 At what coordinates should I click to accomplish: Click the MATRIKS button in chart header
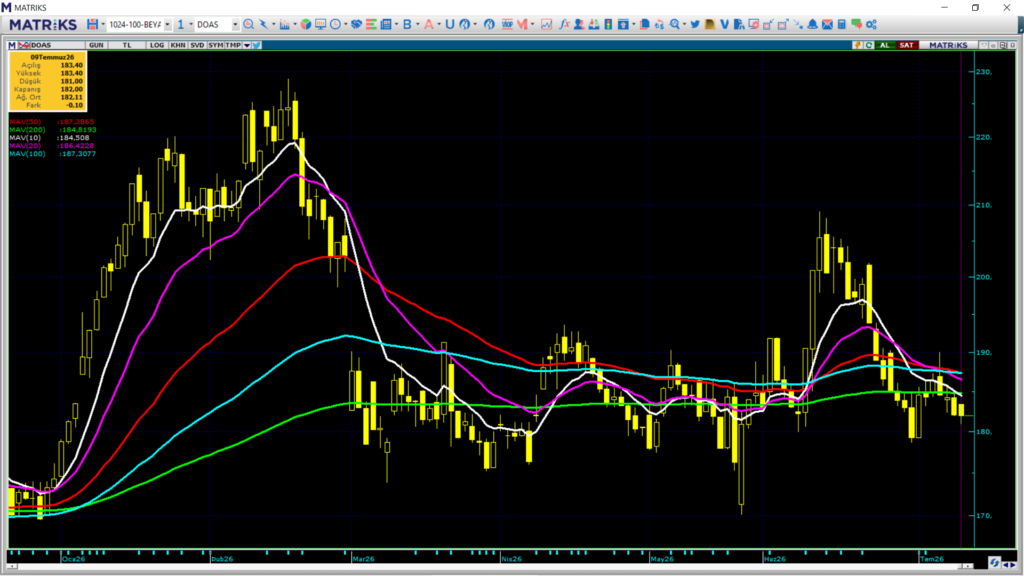click(x=948, y=45)
